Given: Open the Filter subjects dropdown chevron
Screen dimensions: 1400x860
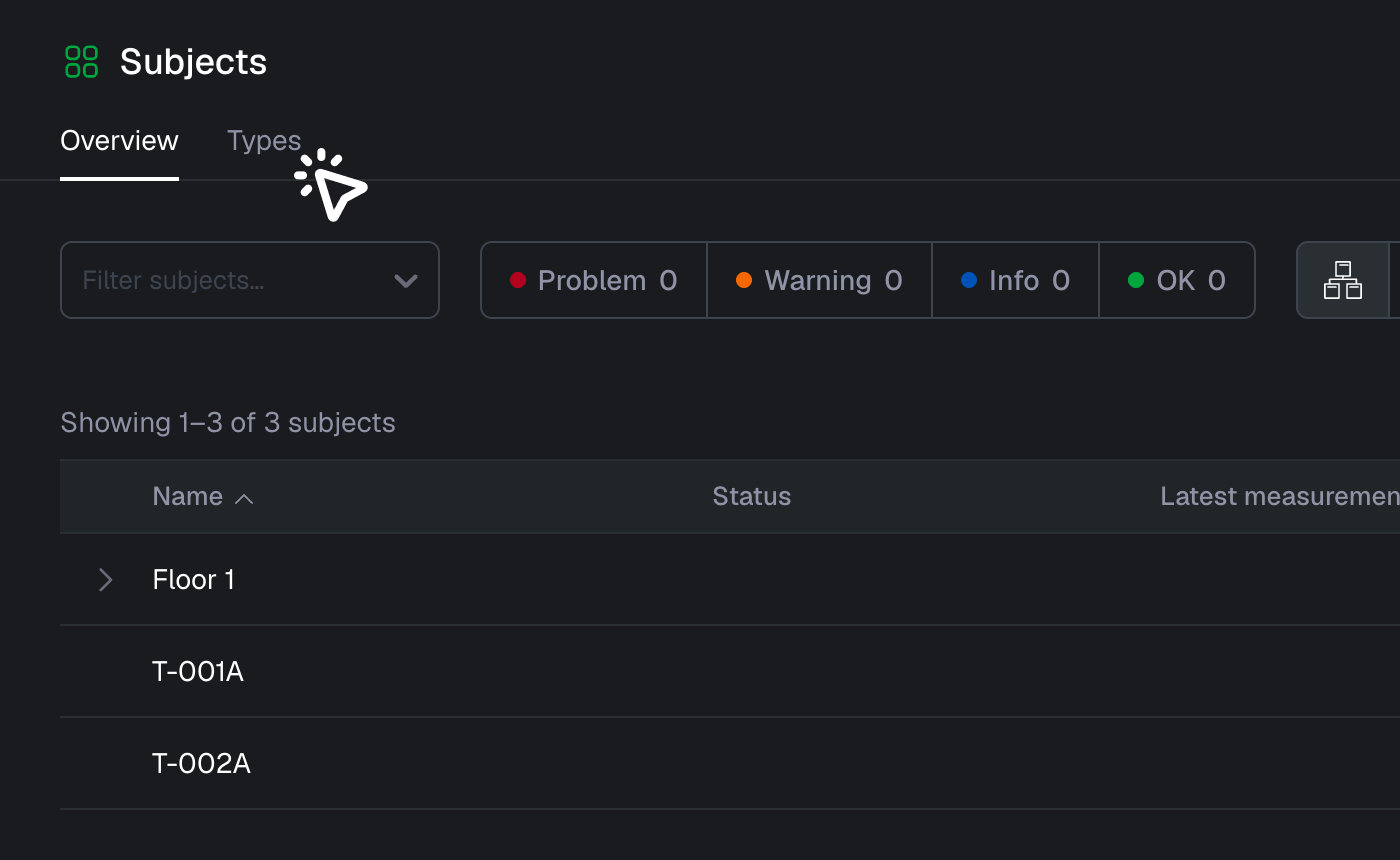Looking at the screenshot, I should 406,281.
